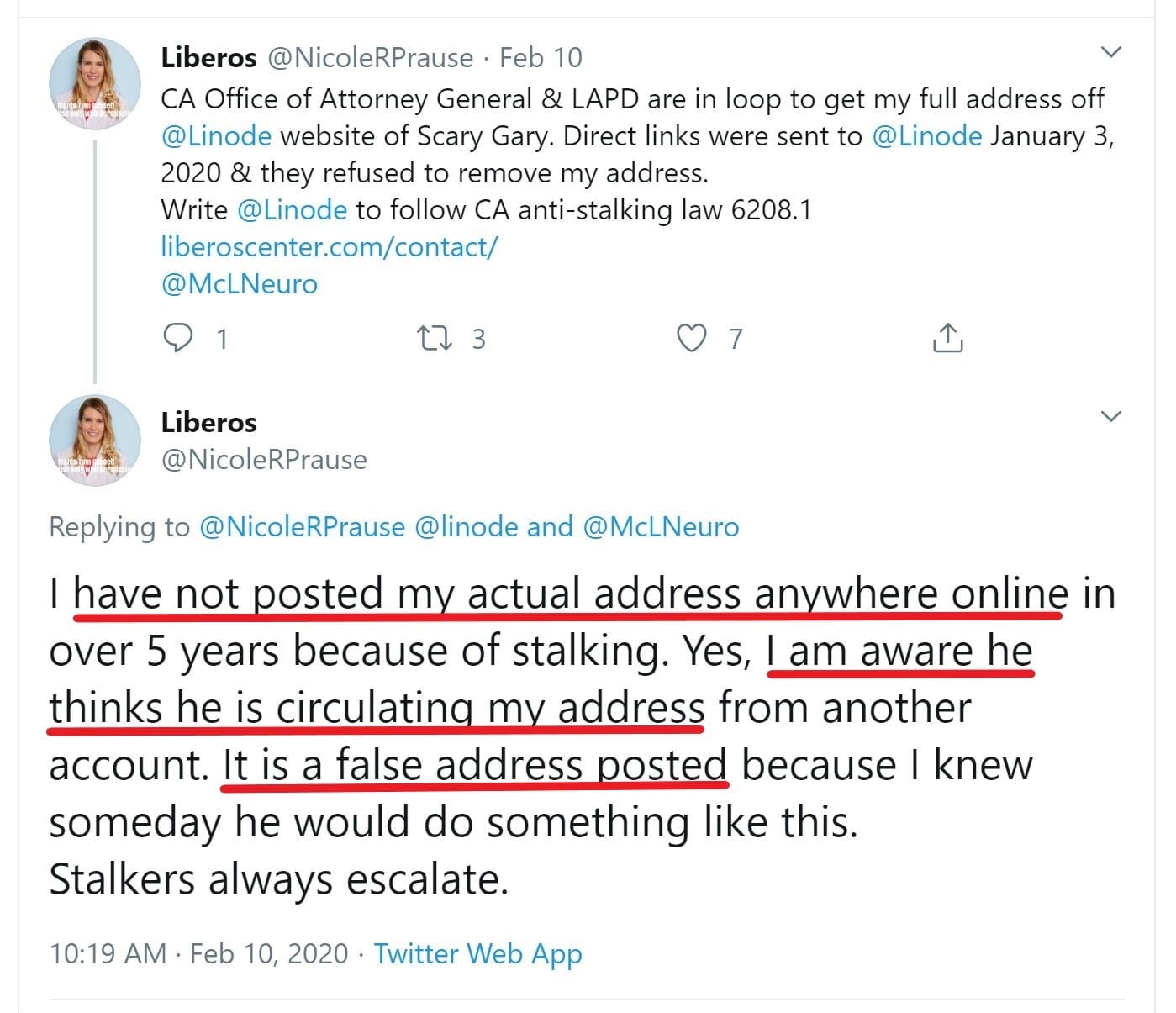Image resolution: width=1176 pixels, height=1013 pixels.
Task: Open the first tweet's profile avatar
Action: [95, 84]
